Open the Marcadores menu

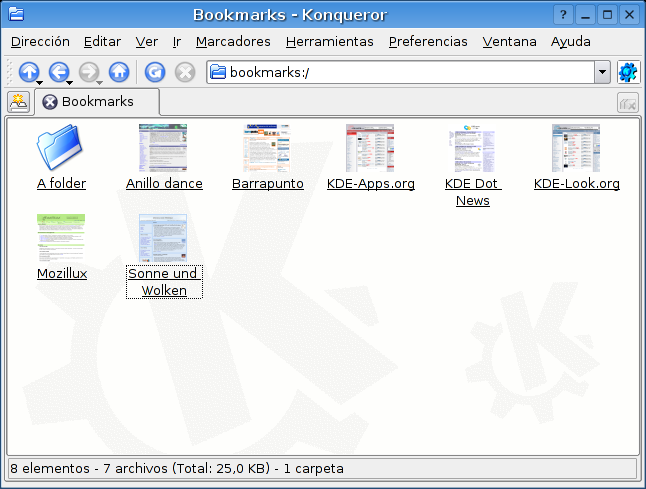click(x=233, y=42)
